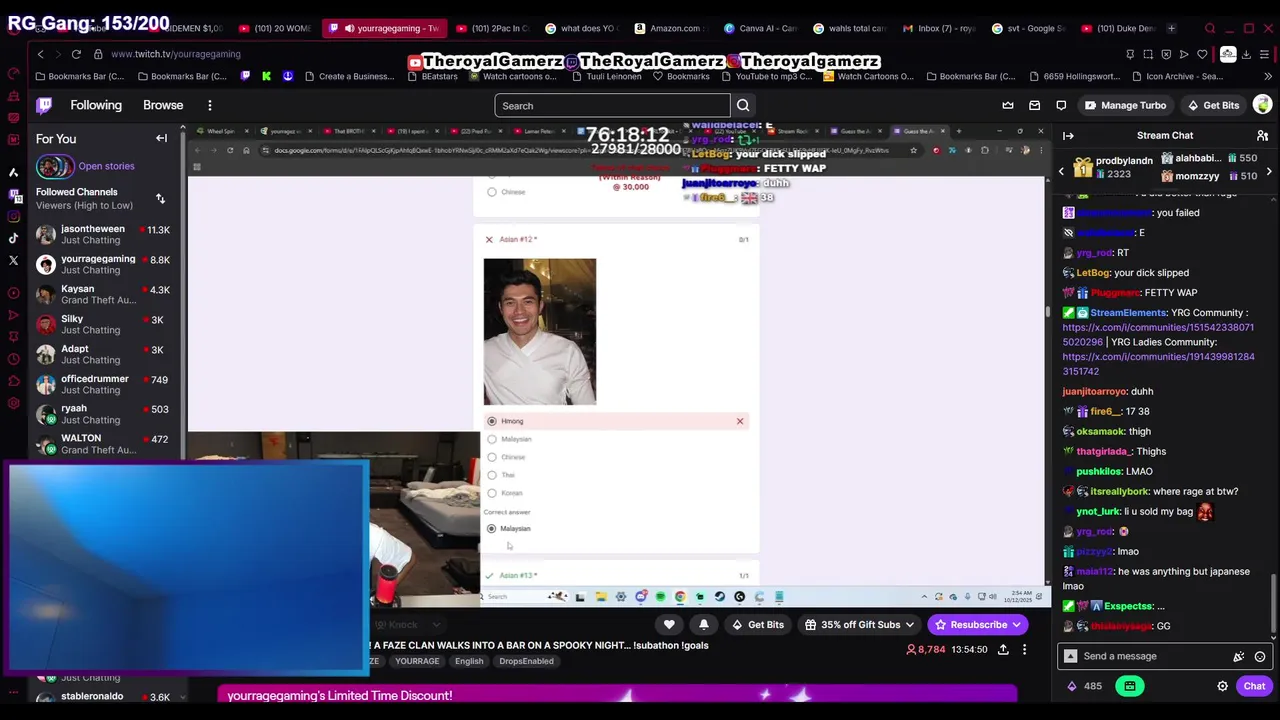Switch to the Gmail Inbox (7) tab
1280x720 pixels.
point(938,28)
